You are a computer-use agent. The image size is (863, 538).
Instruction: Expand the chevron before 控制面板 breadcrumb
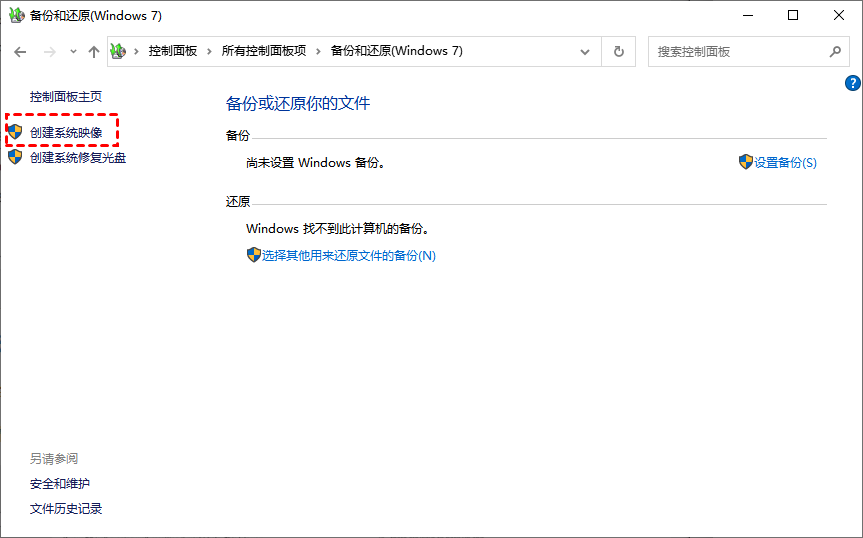[x=136, y=52]
